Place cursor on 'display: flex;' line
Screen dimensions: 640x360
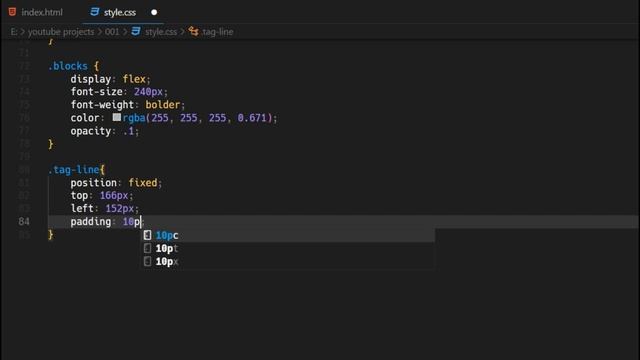pyautogui.click(x=110, y=79)
